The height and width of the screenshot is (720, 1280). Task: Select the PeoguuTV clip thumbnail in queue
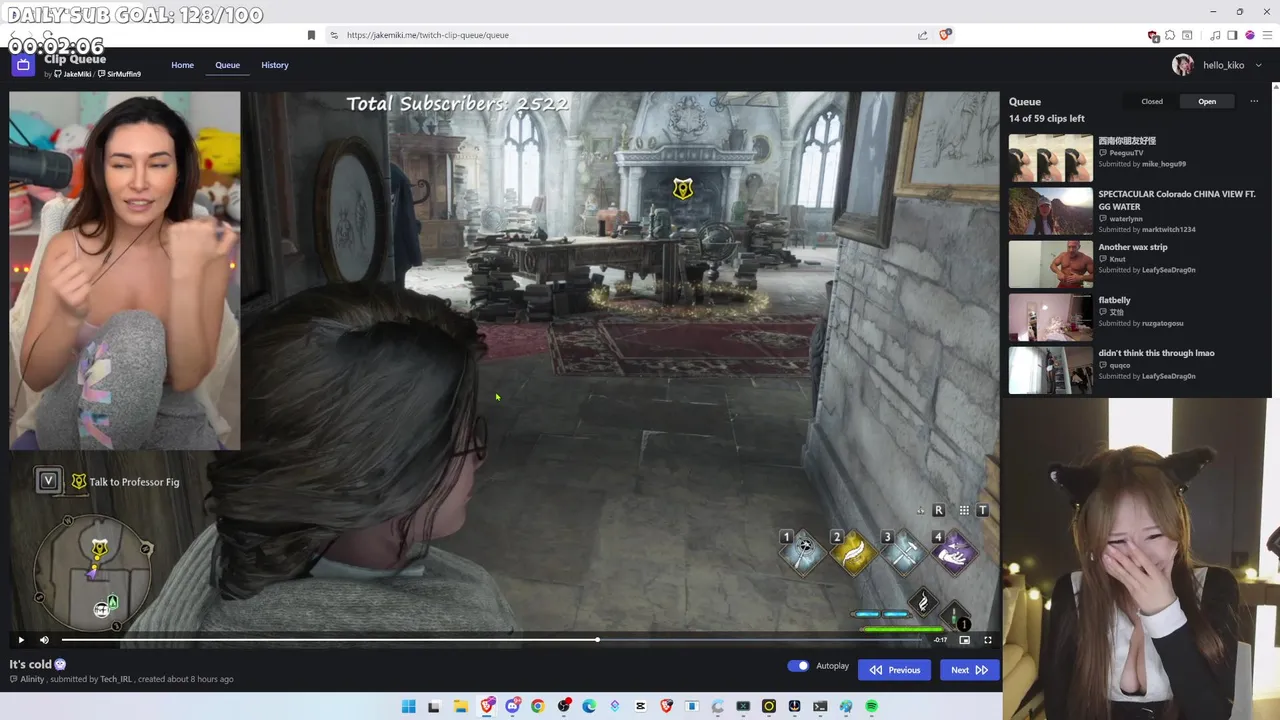[x=1050, y=158]
